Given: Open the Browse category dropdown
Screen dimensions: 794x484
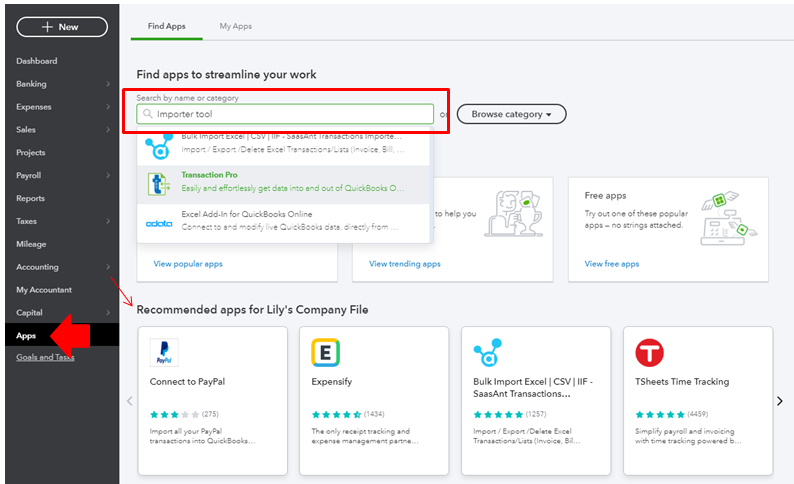Looking at the screenshot, I should click(511, 114).
